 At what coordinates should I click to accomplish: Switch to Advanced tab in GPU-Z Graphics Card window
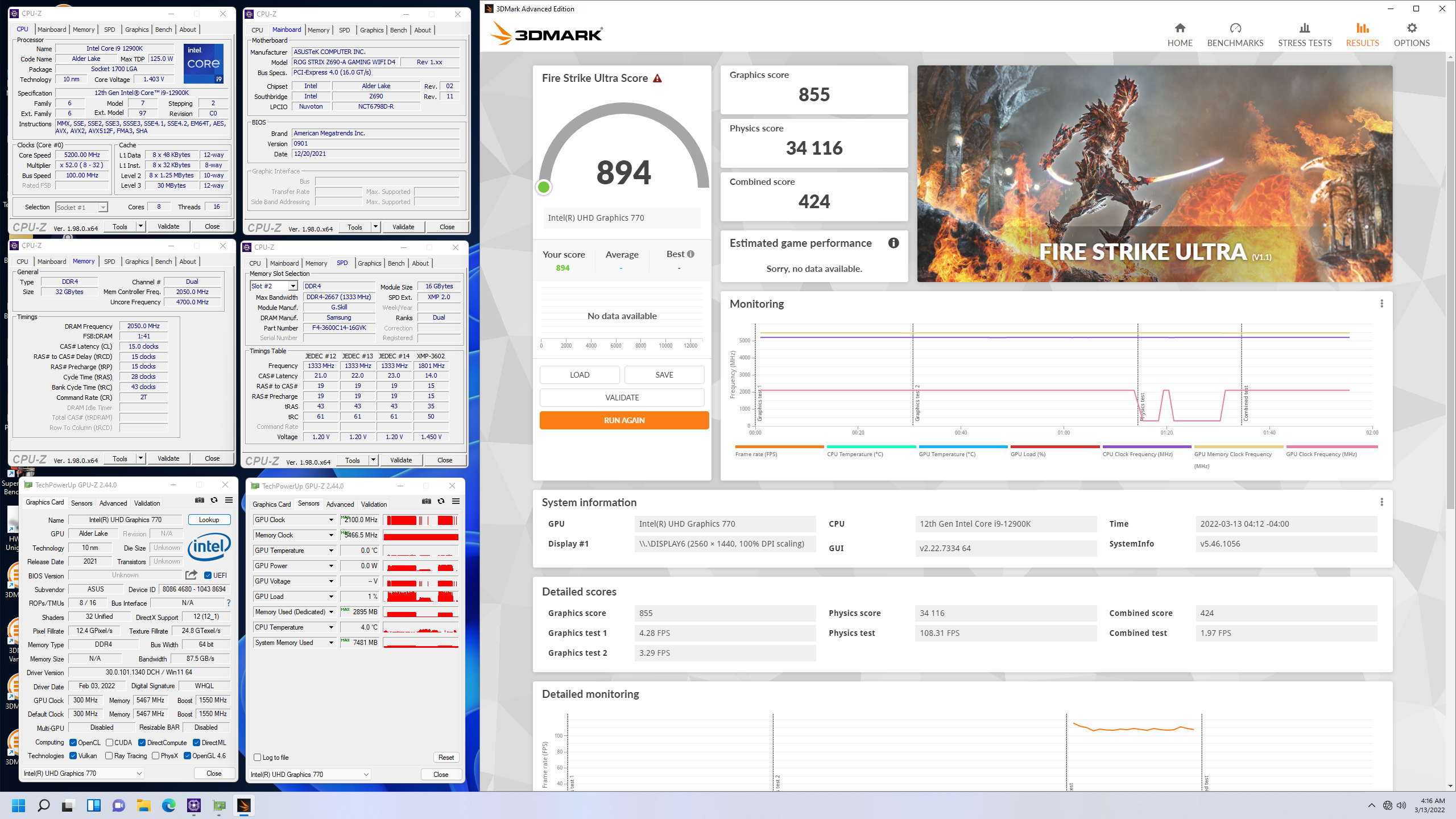(113, 503)
